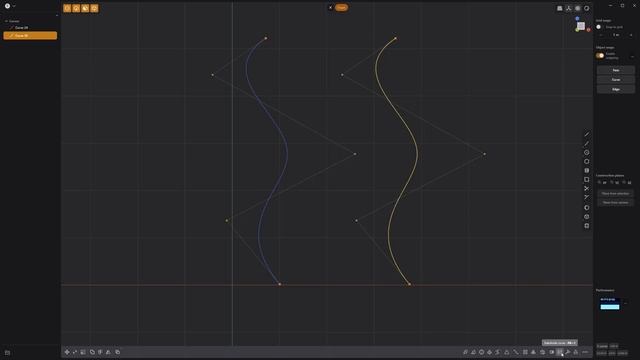The image size is (640, 360).
Task: Toggle the face selection mode orange button
Action: 85,8
